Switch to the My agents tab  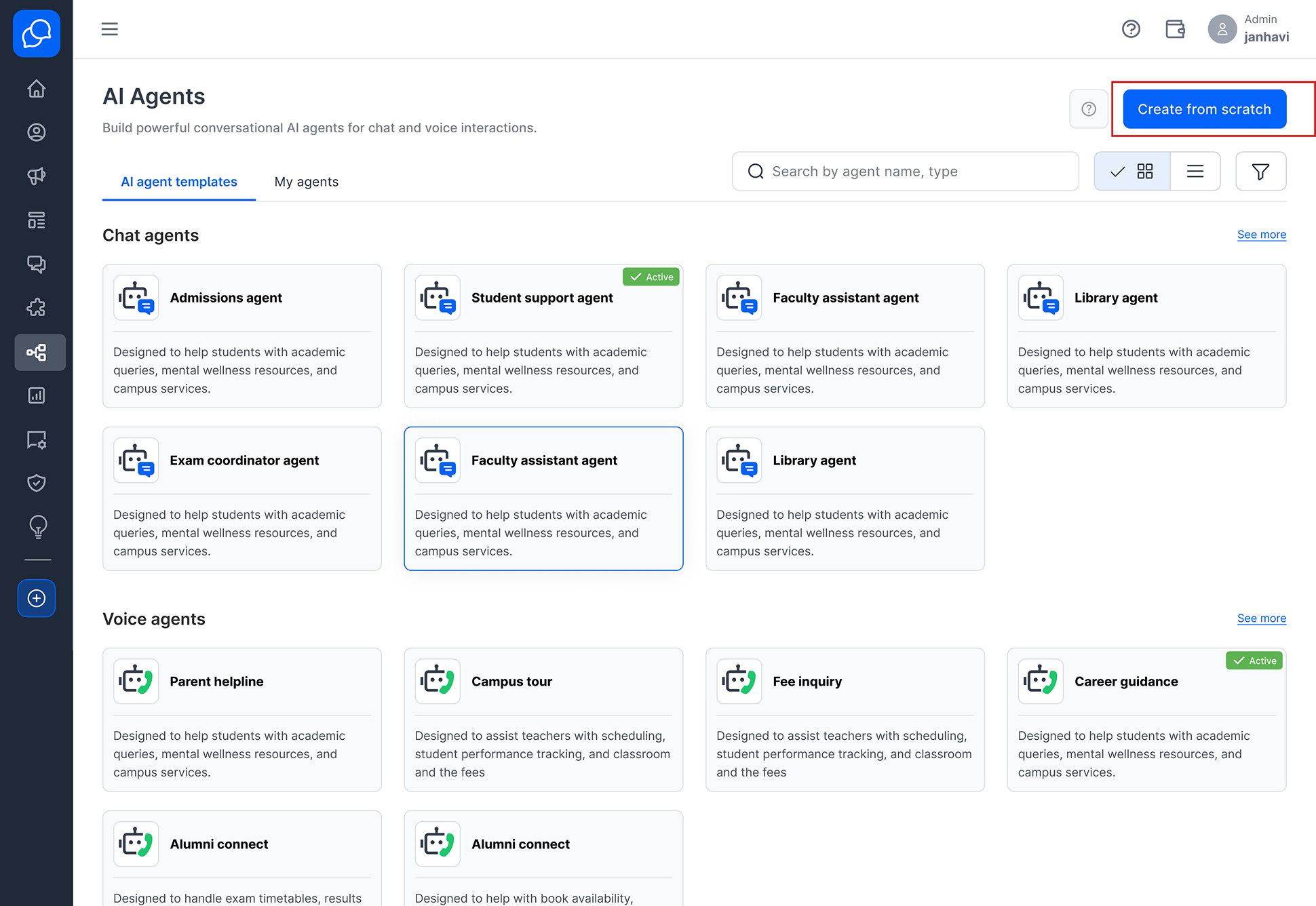[307, 182]
